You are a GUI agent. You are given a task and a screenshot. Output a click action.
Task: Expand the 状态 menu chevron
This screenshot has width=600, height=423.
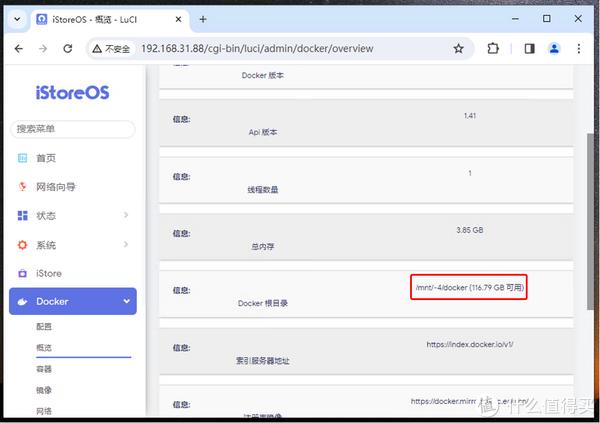[126, 215]
